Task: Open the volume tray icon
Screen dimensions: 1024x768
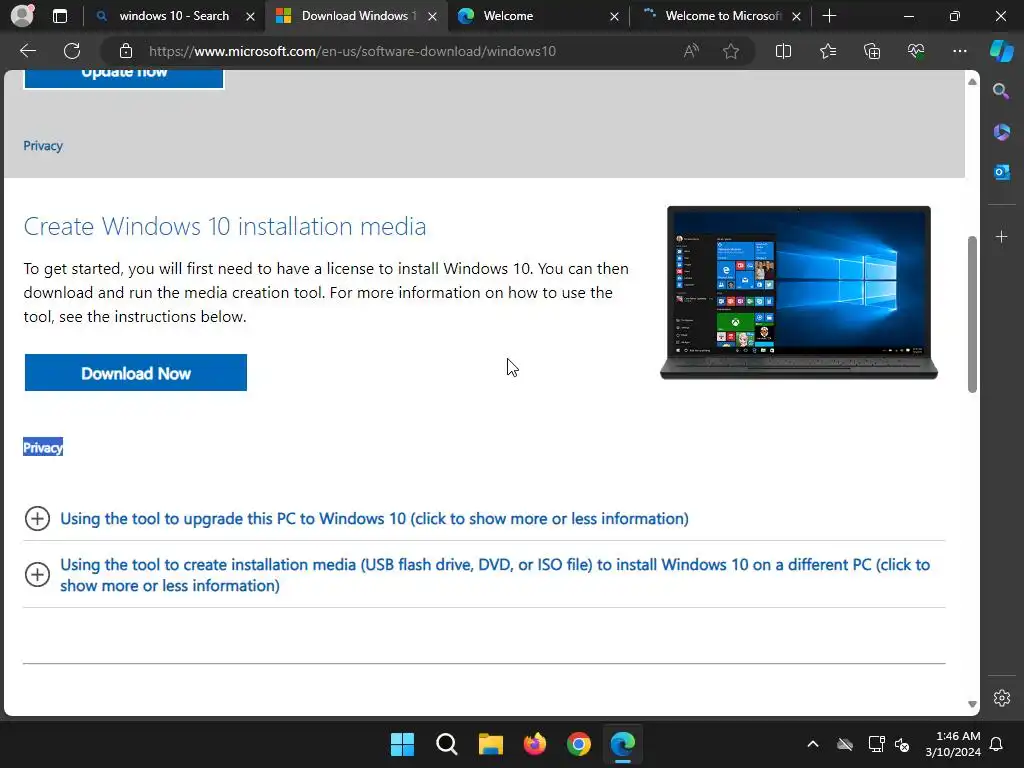Action: pos(902,744)
